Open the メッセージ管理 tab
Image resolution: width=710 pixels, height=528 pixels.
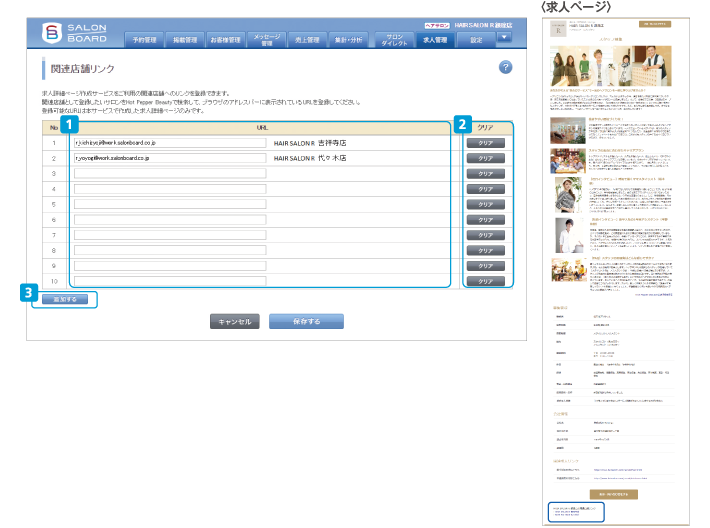pos(266,40)
